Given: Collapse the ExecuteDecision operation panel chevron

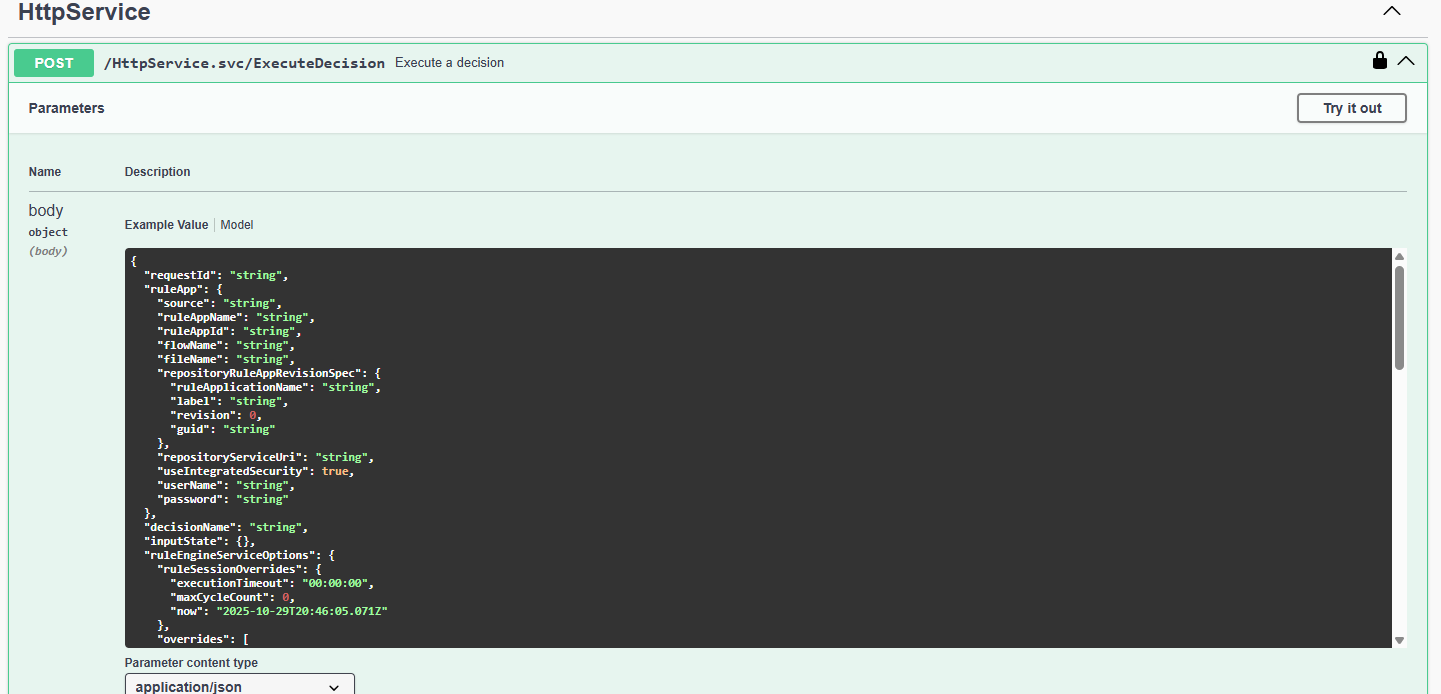Looking at the screenshot, I should [1407, 60].
